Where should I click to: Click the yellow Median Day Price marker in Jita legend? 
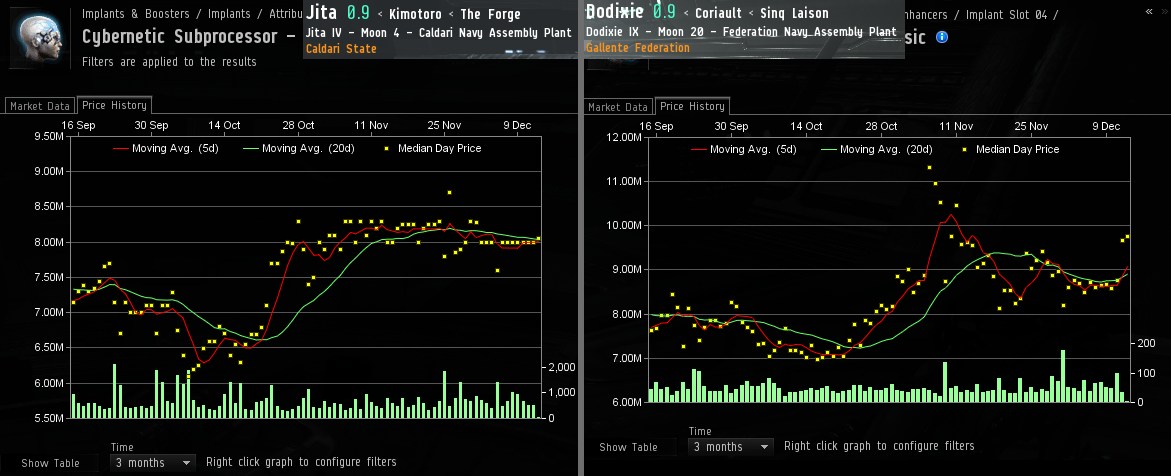(386, 148)
